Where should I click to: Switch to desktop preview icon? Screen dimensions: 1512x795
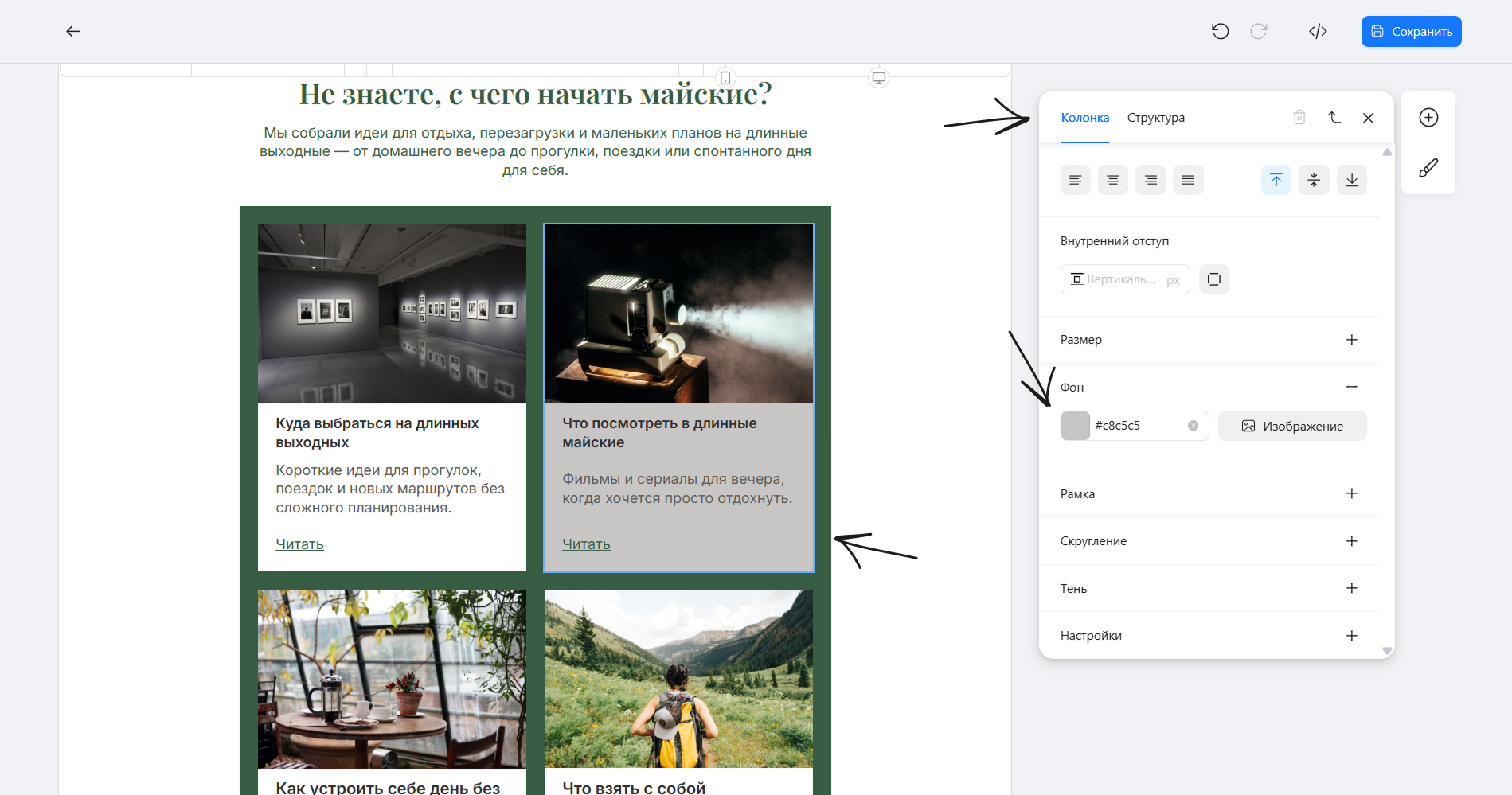coord(878,77)
